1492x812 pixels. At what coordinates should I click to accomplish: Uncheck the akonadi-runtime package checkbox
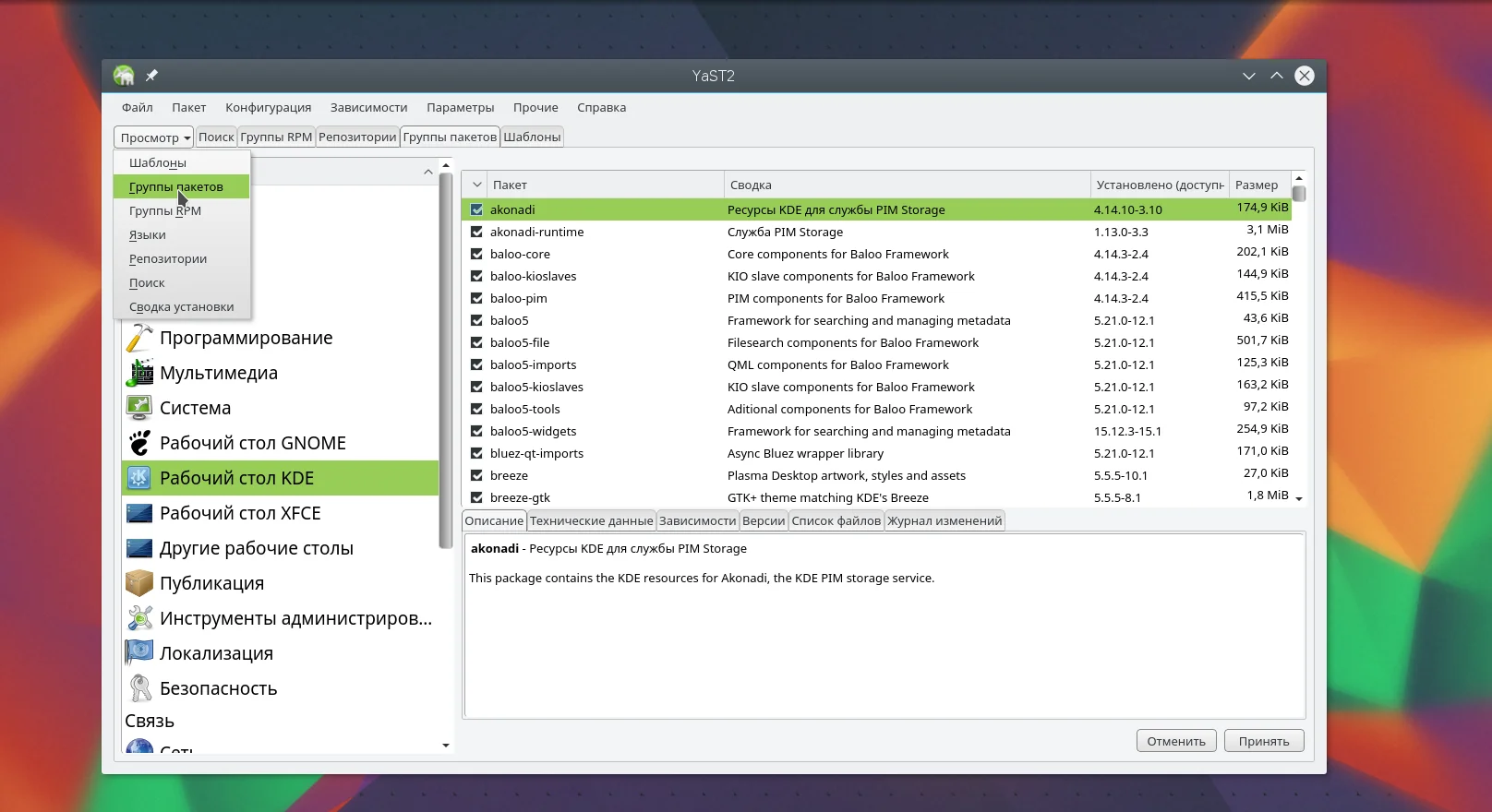pos(476,232)
